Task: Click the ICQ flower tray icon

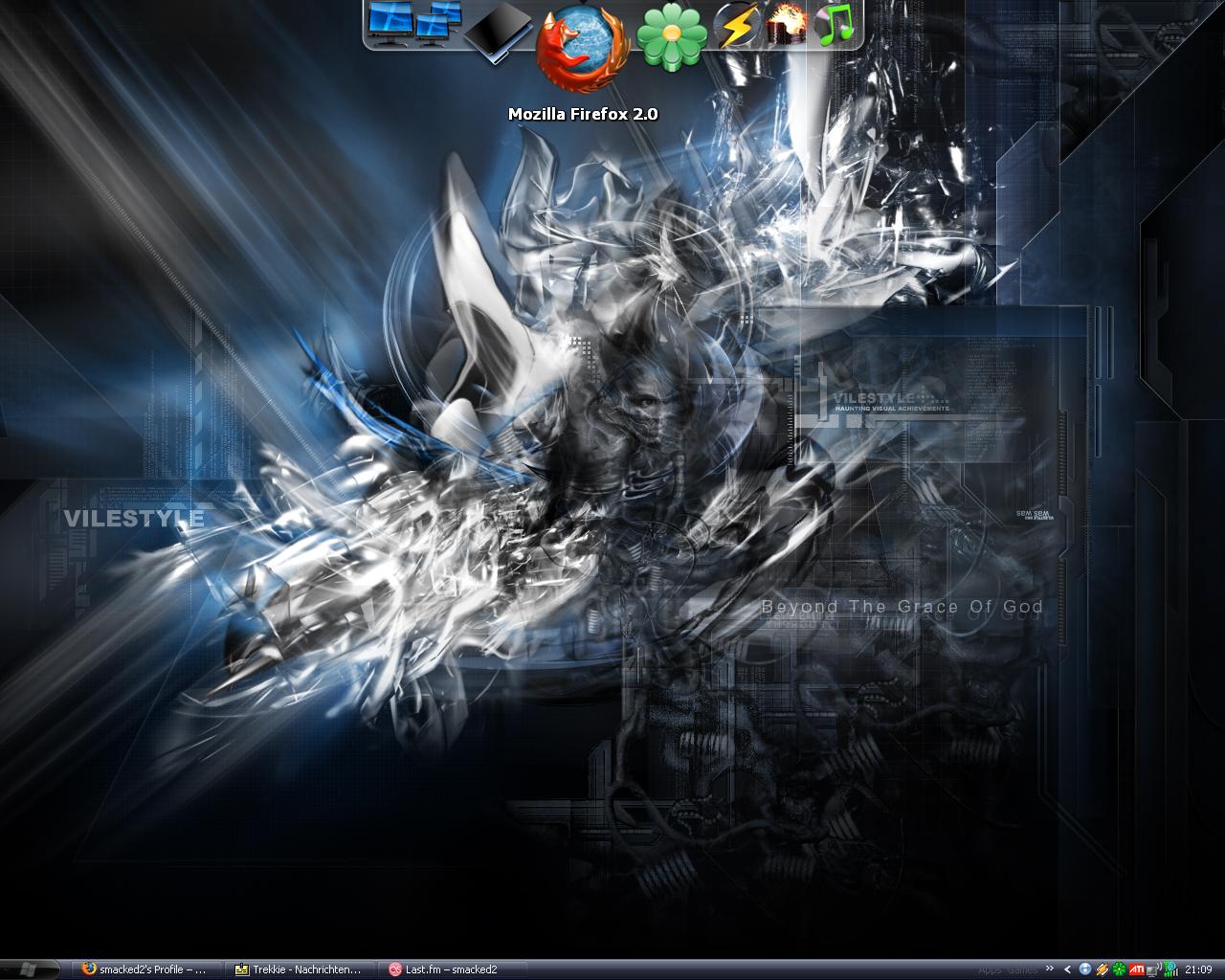Action: click(1119, 969)
